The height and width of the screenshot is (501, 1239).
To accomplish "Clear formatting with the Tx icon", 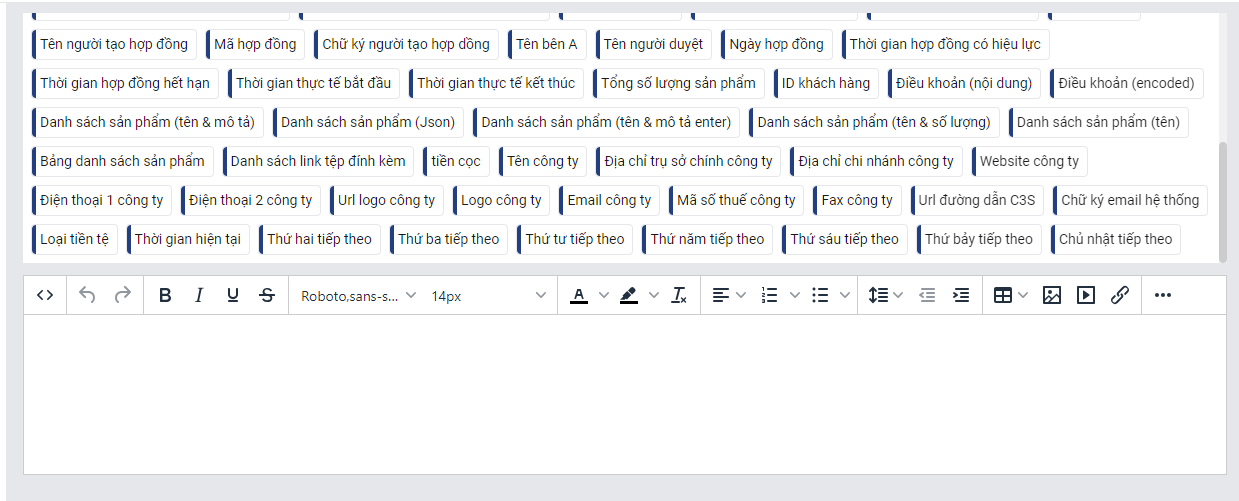I will tap(679, 295).
